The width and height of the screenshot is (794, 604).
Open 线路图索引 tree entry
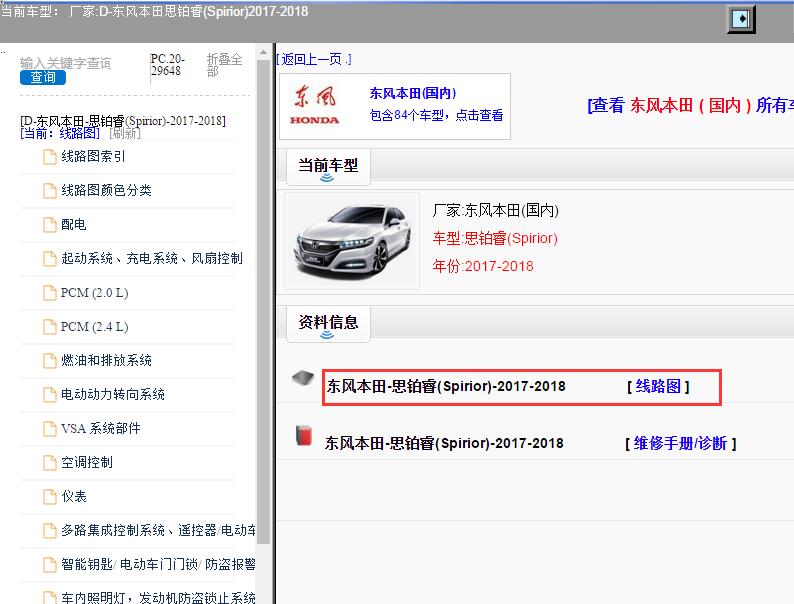pos(93,156)
